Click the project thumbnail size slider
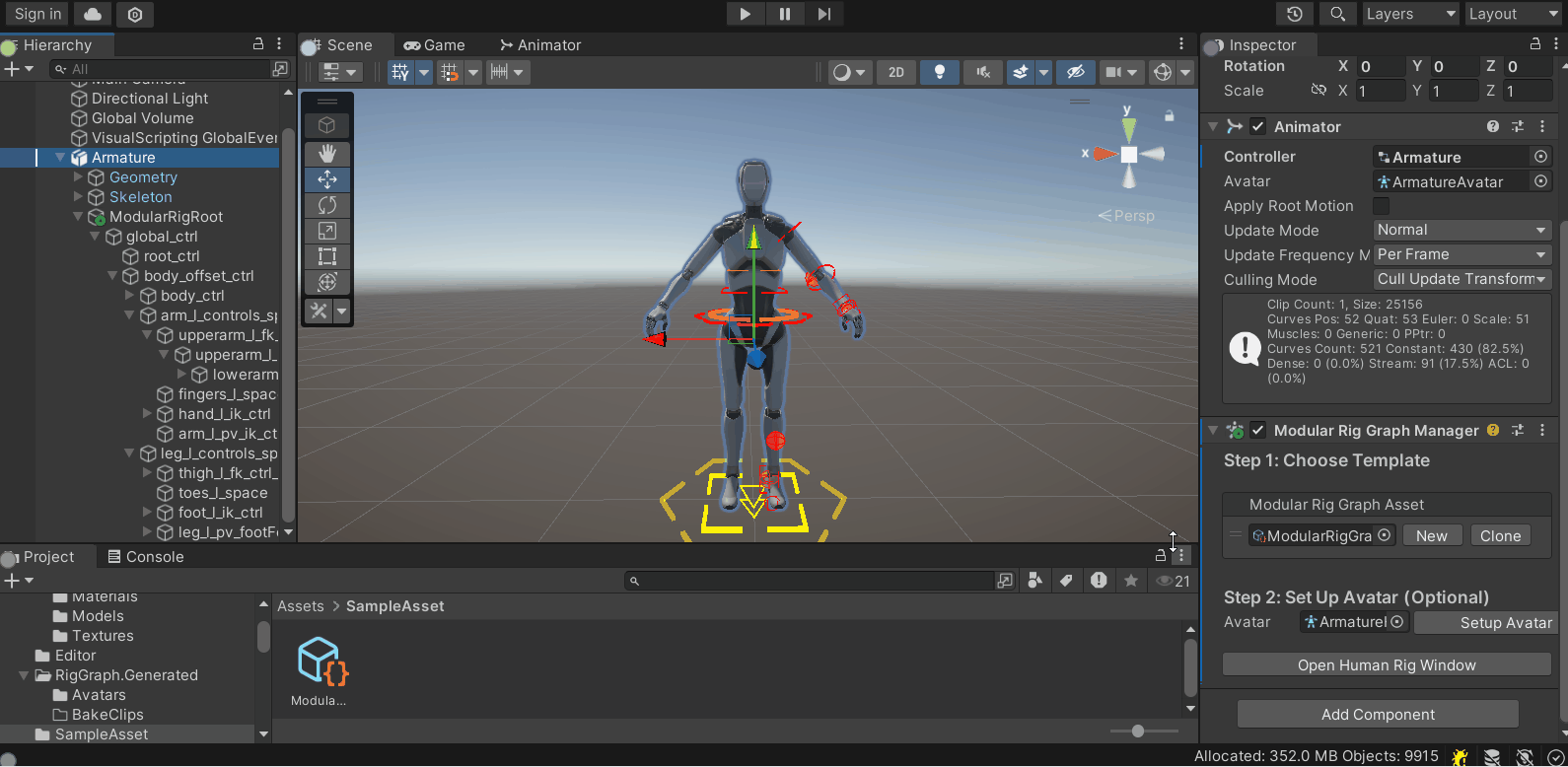This screenshot has width=1568, height=767. pos(1139,732)
